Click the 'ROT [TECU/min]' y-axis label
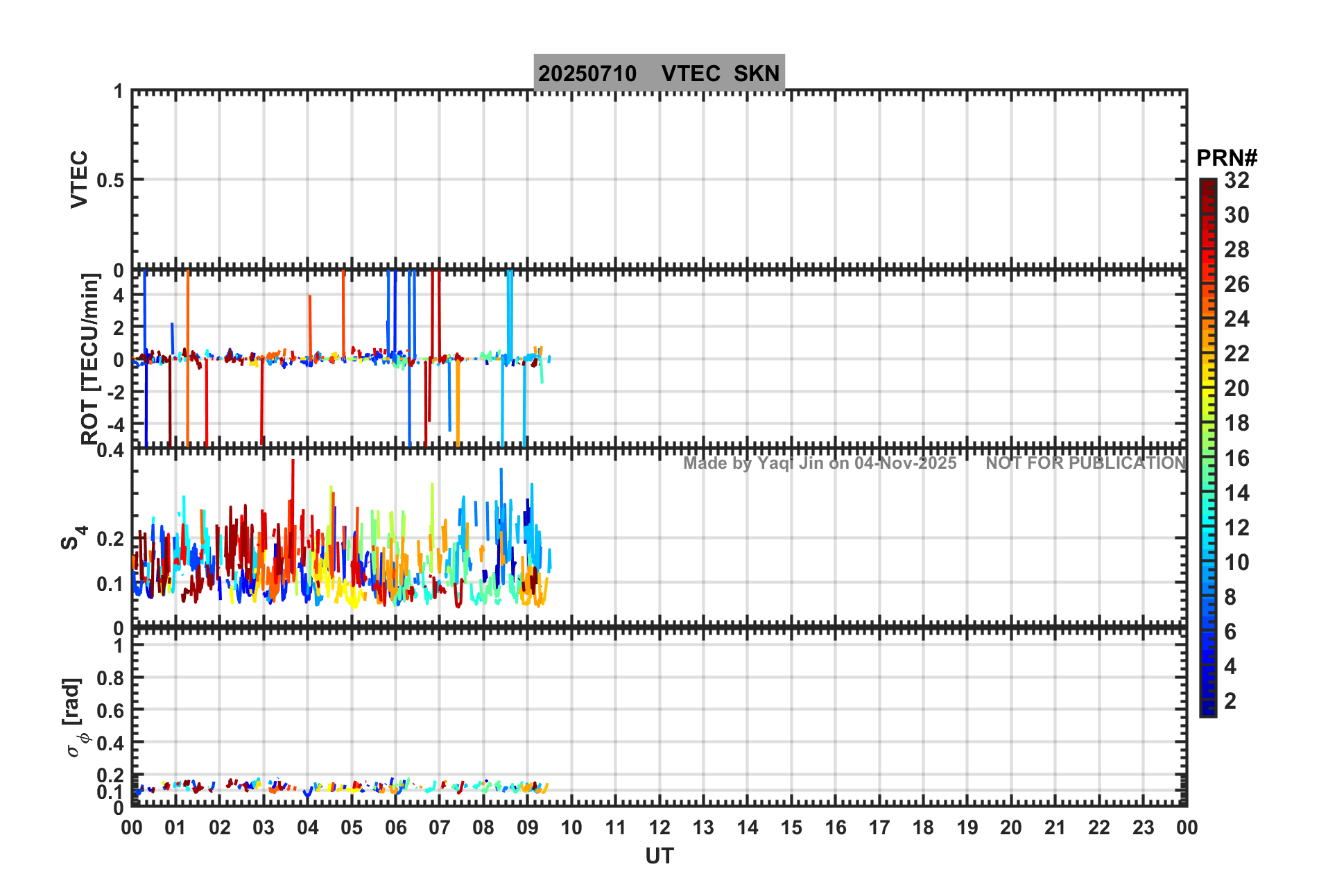Image resolution: width=1319 pixels, height=896 pixels. click(x=90, y=359)
